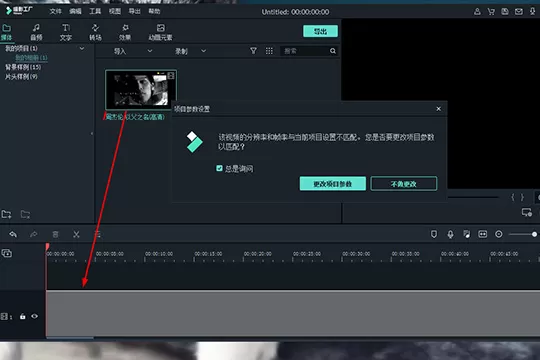This screenshot has height=360, width=540.
Task: Click the teal 导出 export button
Action: [320, 31]
